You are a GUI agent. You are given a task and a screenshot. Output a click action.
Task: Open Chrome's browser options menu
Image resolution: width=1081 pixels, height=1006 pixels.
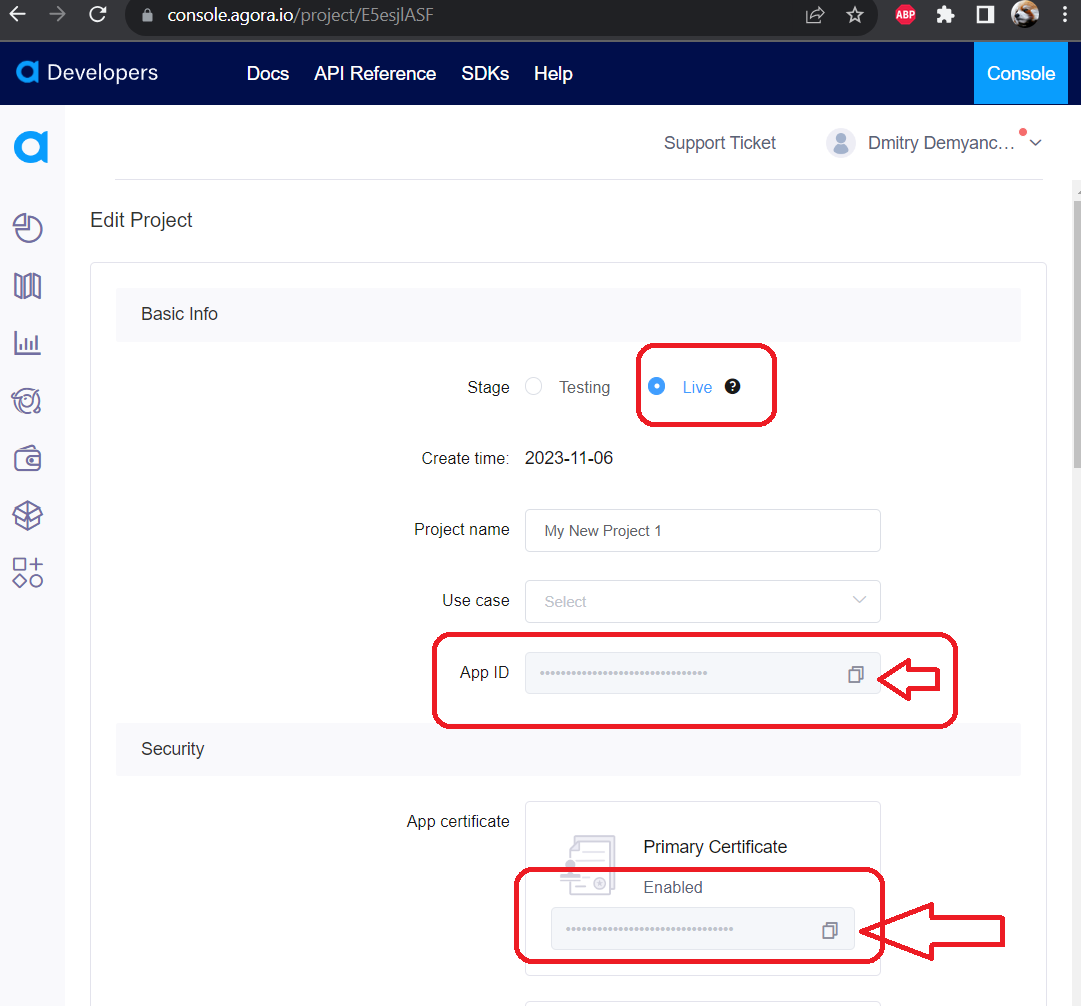1063,15
